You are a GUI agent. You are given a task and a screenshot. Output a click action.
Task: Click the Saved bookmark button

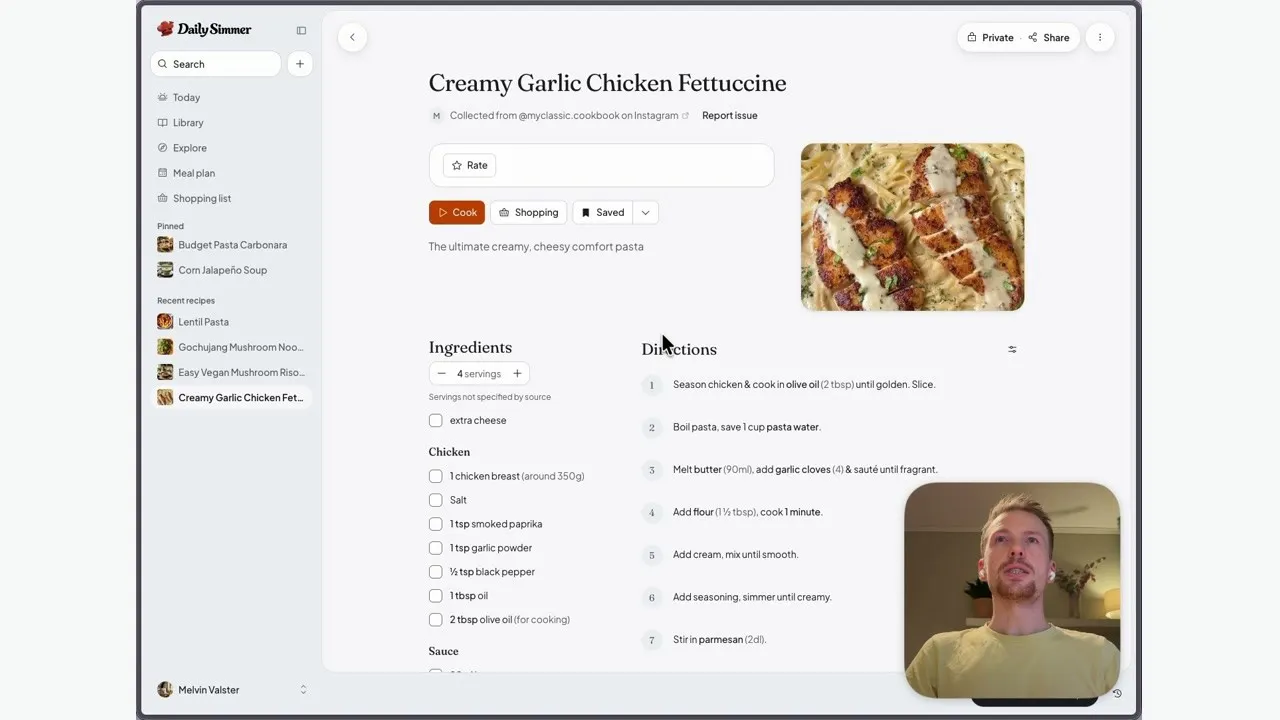tap(603, 213)
